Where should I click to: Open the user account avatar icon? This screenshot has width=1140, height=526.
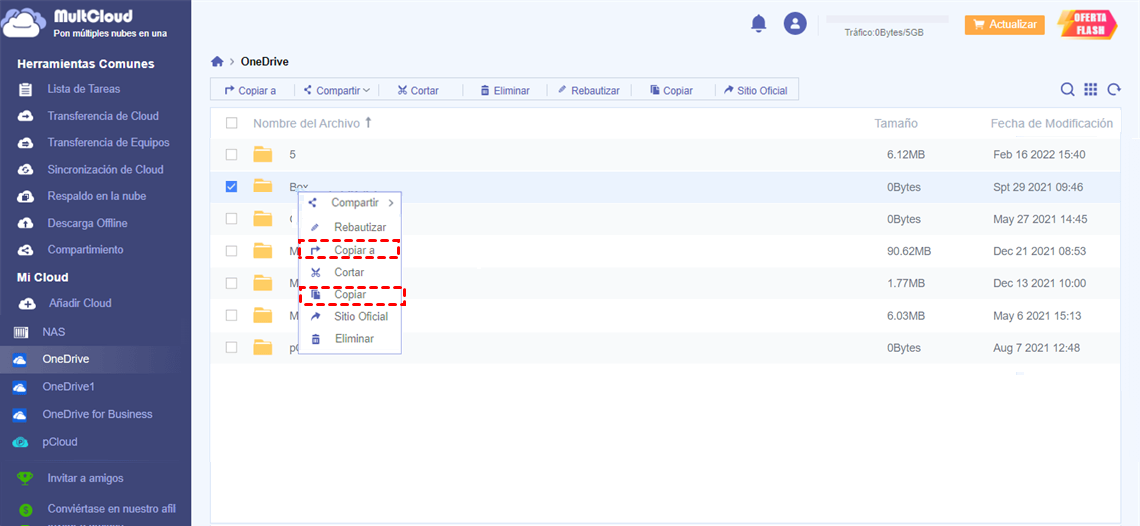(x=795, y=23)
